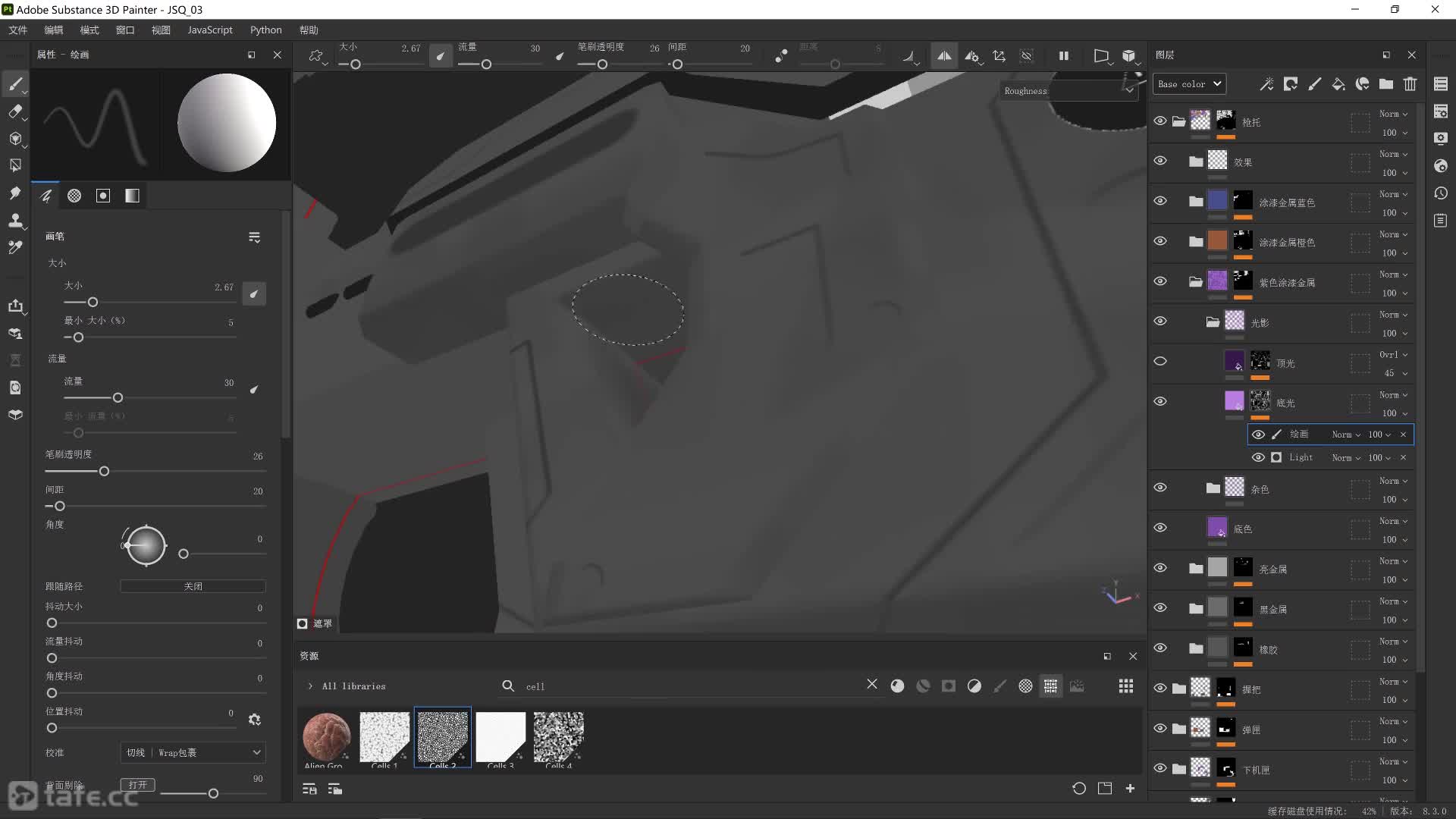Pause engine computation with the pause button
The height and width of the screenshot is (819, 1456).
(x=1064, y=56)
